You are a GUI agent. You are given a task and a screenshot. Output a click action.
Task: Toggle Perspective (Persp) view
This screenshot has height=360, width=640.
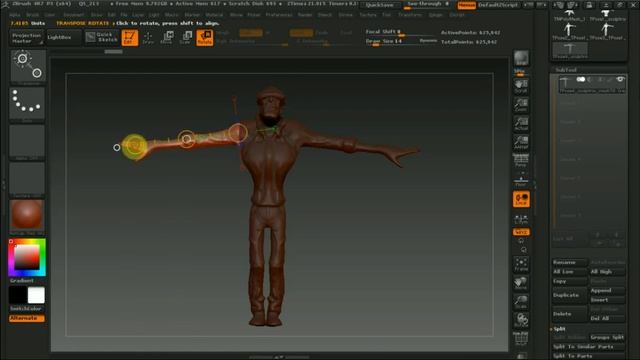[521, 161]
